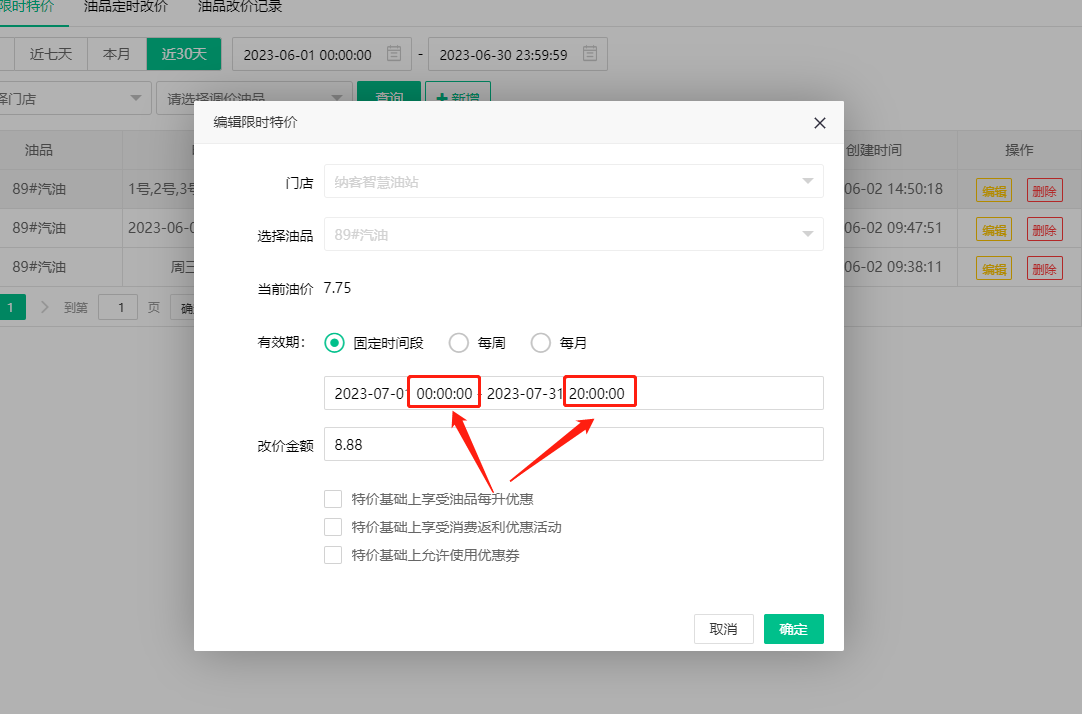This screenshot has height=714, width=1082.
Task: Tick 特价基础上享受消费返利优惠活动 checkbox
Action: tap(333, 527)
